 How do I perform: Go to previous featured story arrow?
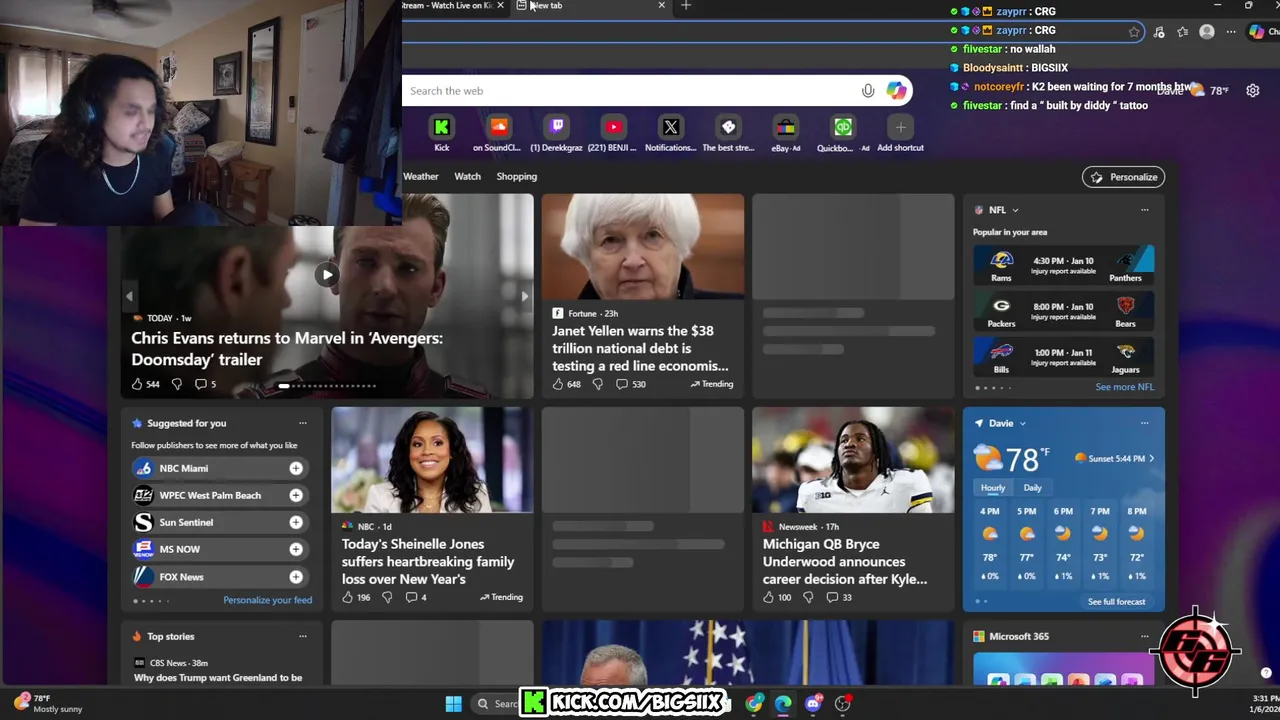[x=128, y=296]
